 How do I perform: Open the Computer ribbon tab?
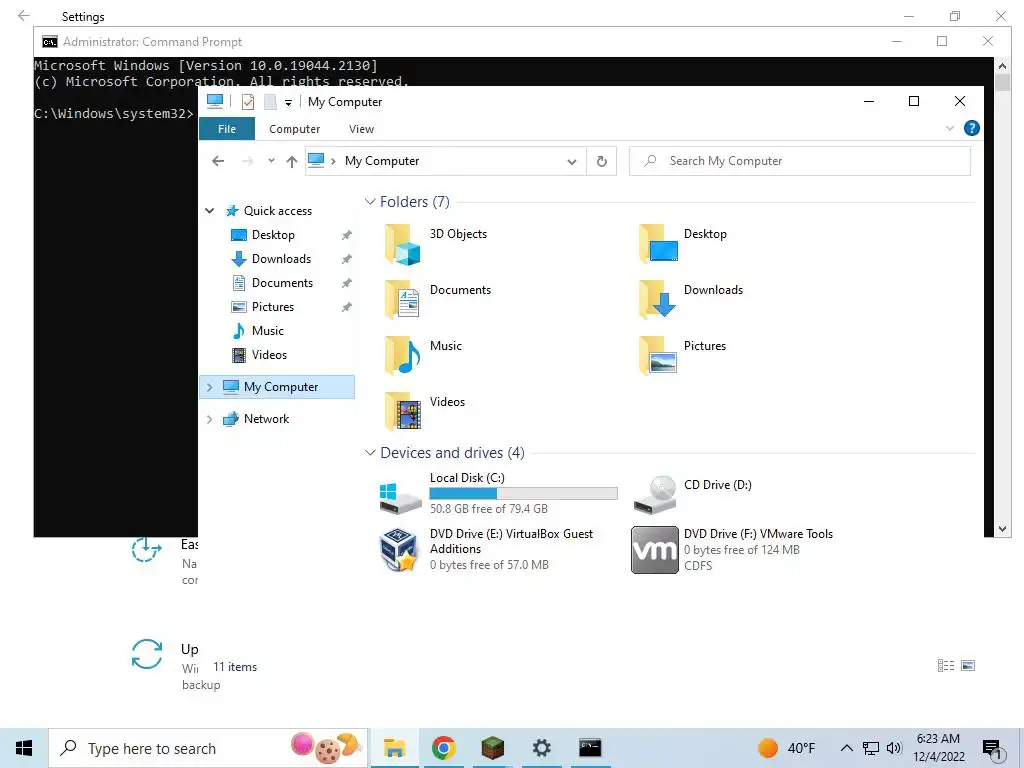(295, 129)
